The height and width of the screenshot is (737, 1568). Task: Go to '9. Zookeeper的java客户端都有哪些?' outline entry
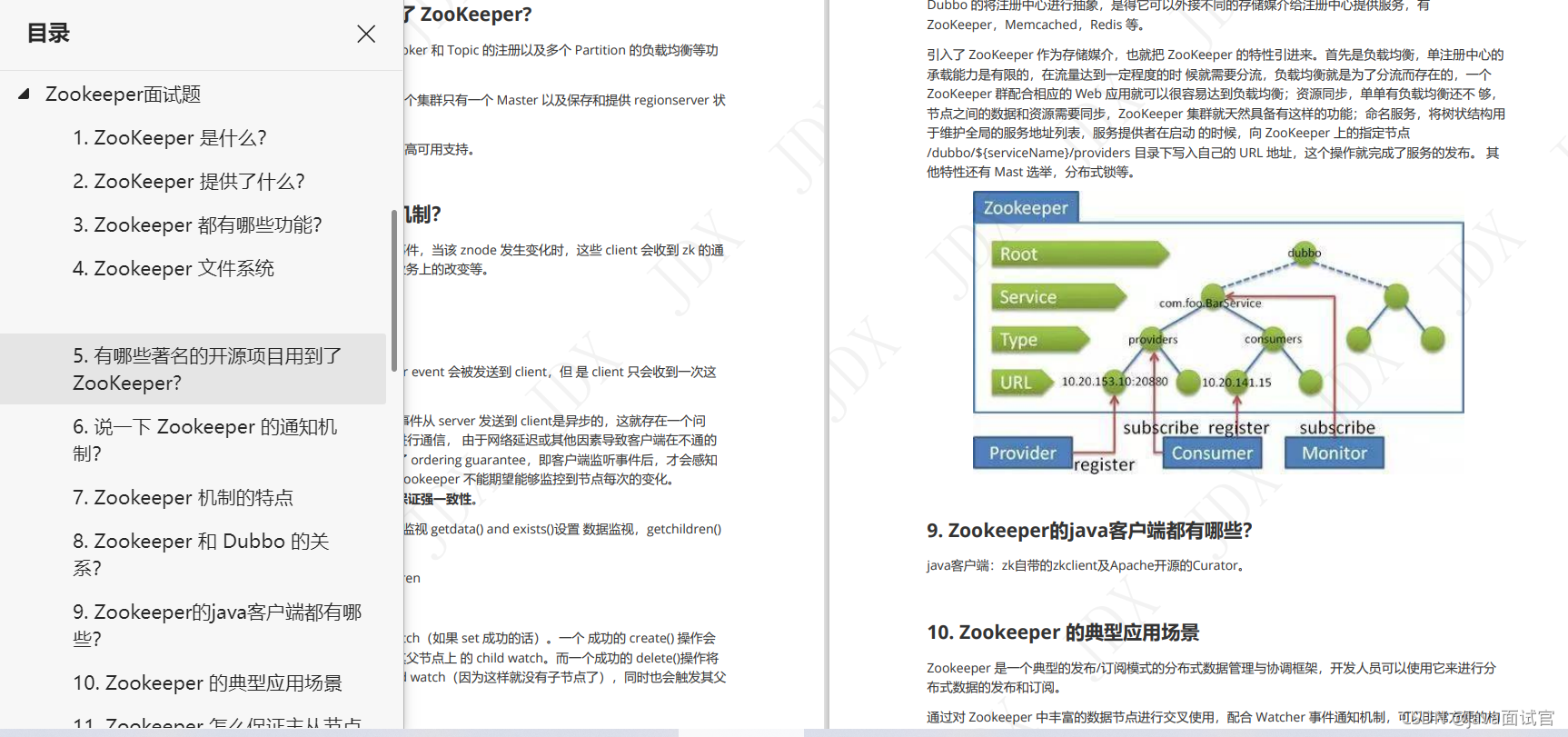point(217,625)
